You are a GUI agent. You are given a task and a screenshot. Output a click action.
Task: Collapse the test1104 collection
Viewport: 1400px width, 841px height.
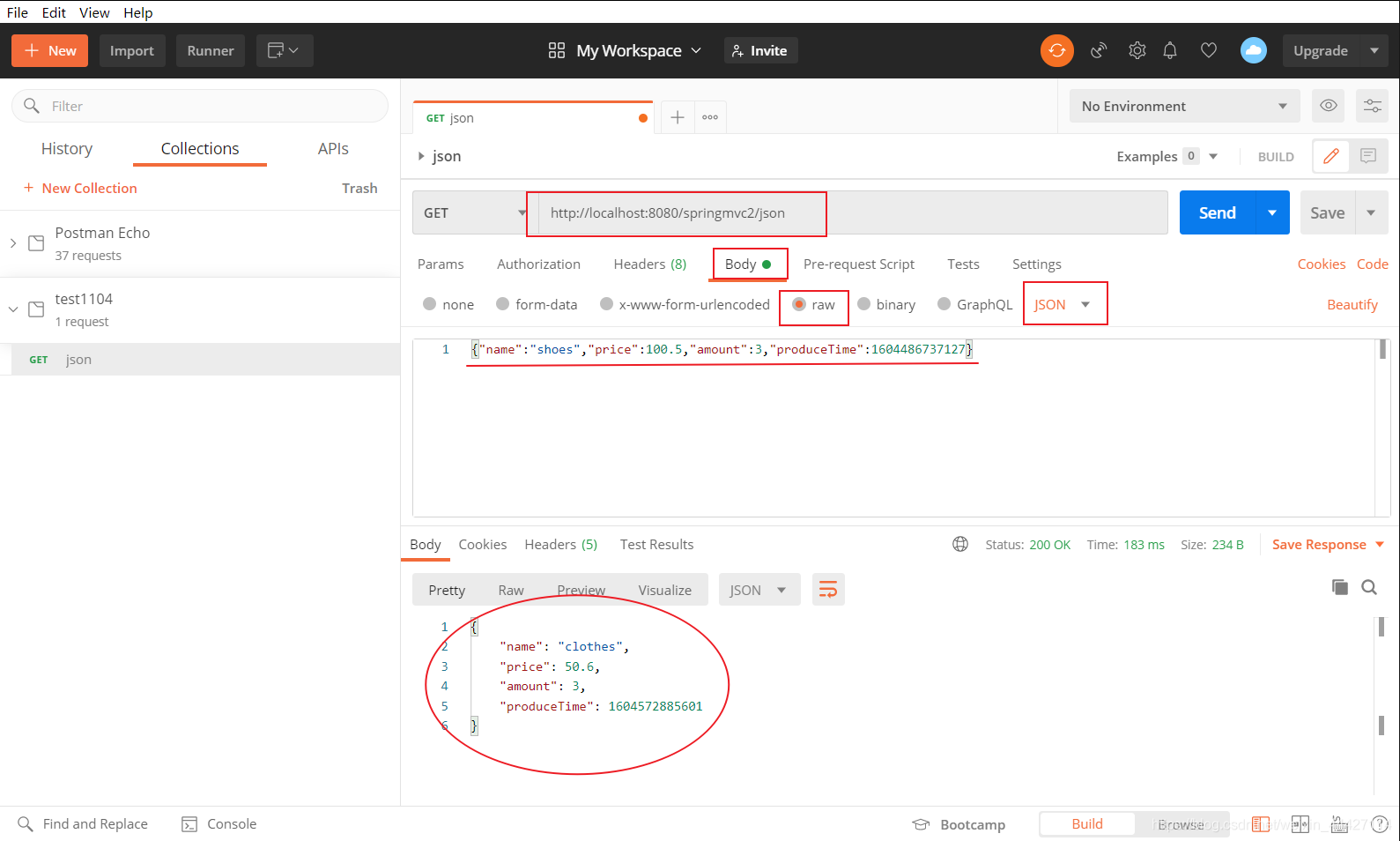[13, 309]
